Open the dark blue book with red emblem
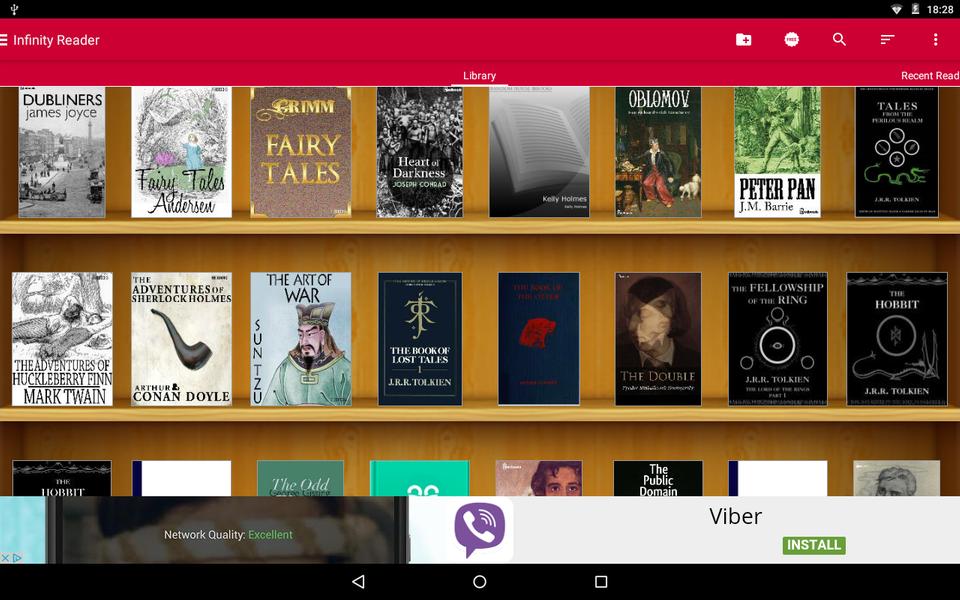The height and width of the screenshot is (600, 960). [x=539, y=339]
